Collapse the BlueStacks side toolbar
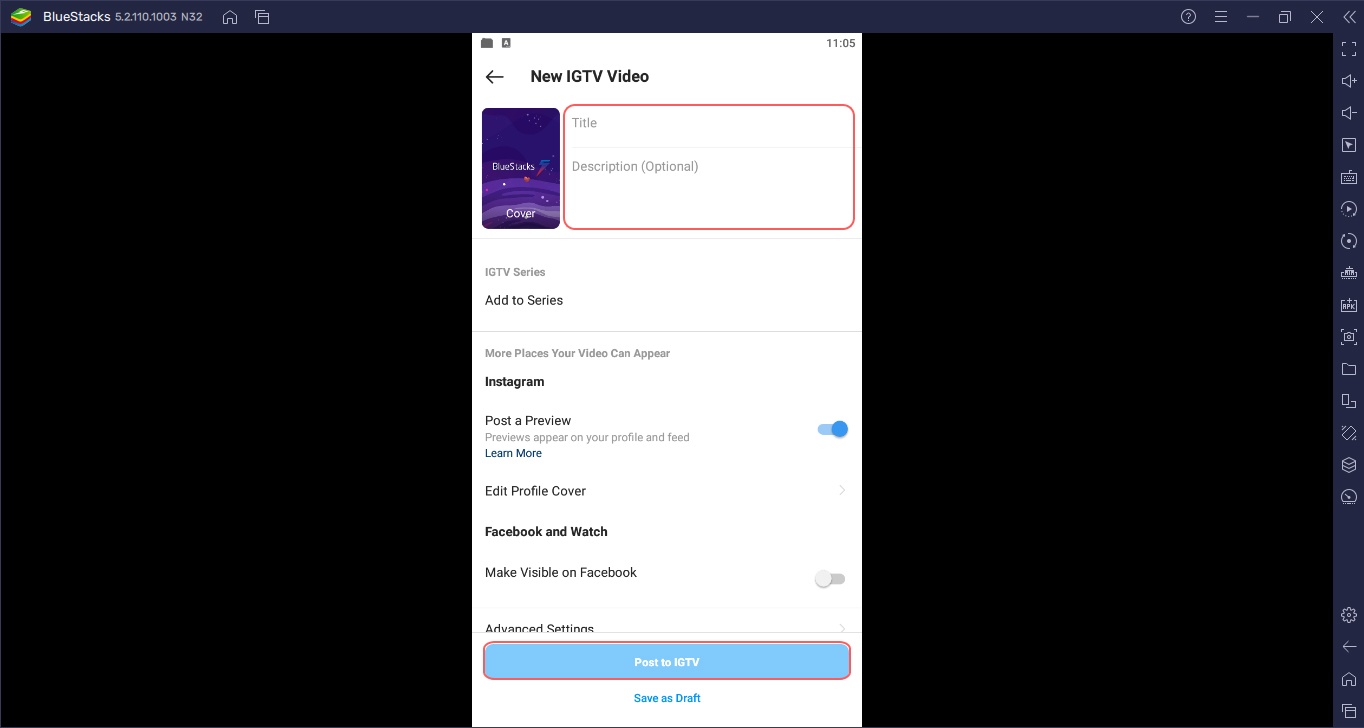Viewport: 1364px width, 728px height. pos(1348,17)
